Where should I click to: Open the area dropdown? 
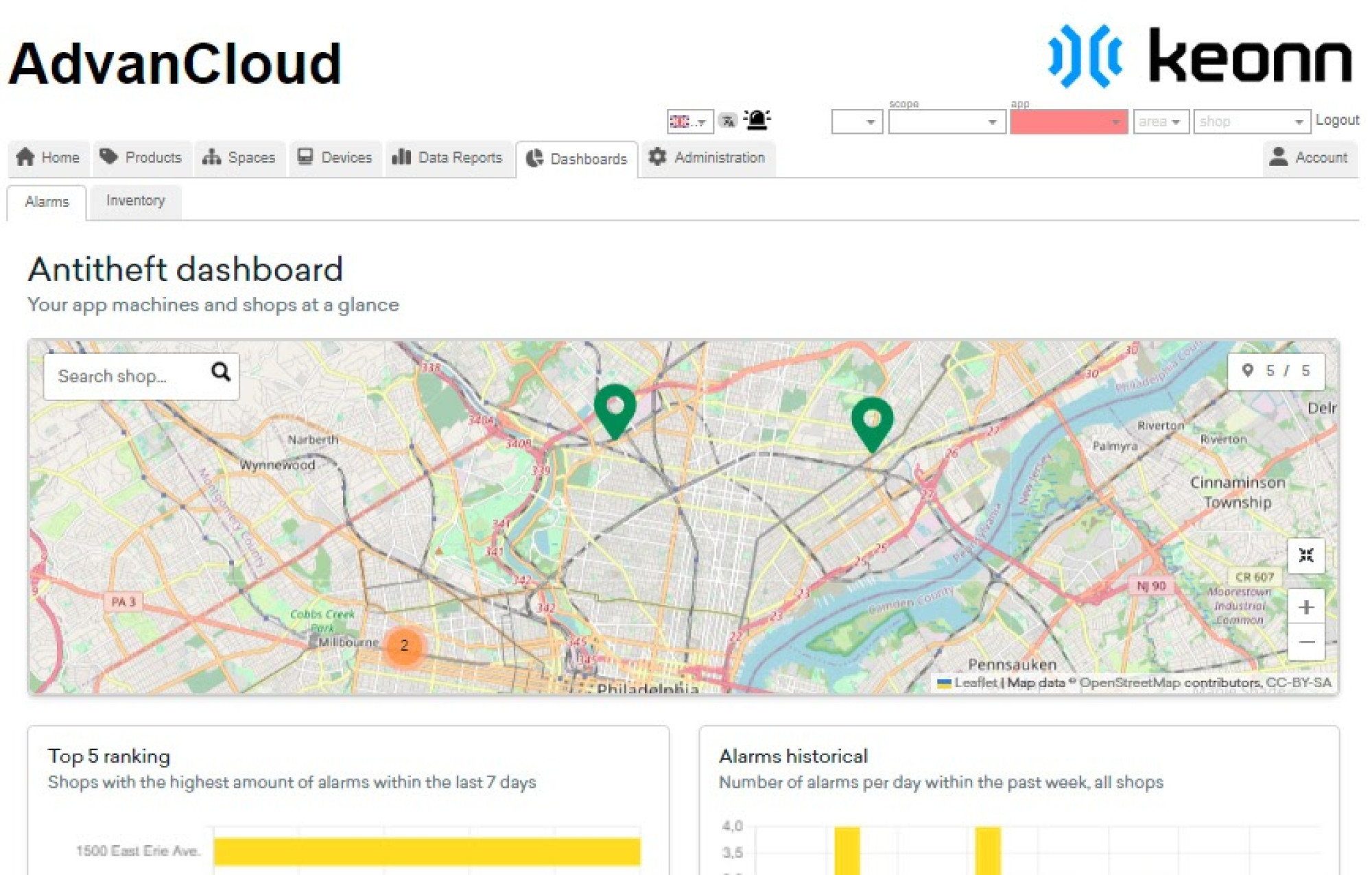point(1160,122)
